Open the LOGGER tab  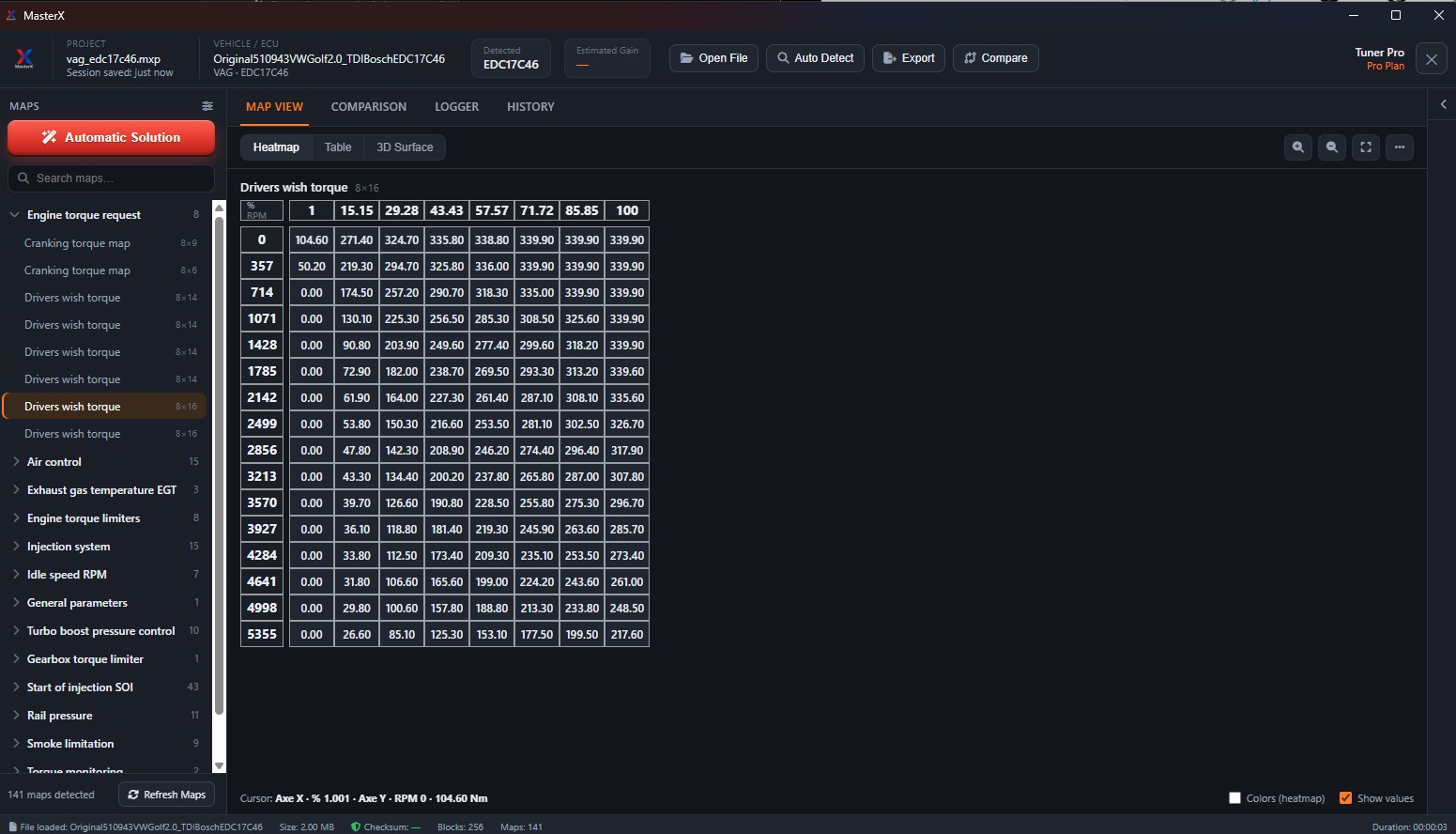[456, 107]
